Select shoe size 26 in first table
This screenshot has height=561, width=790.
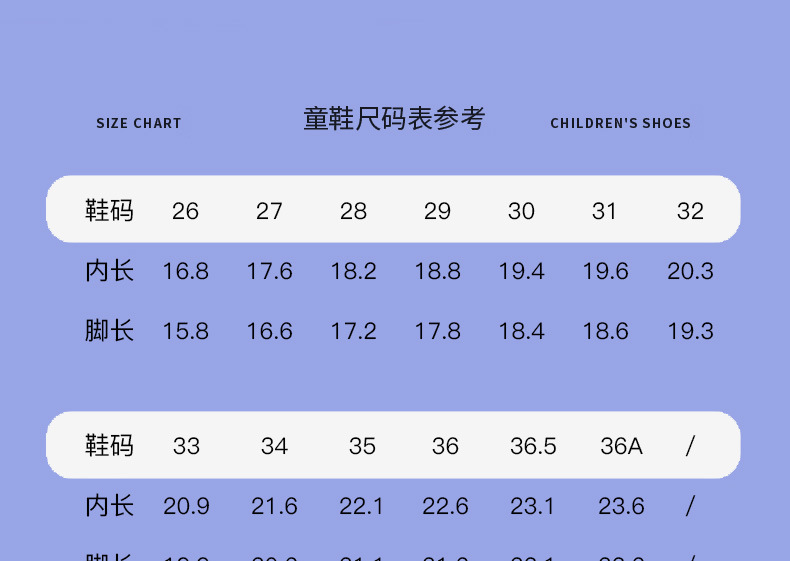(185, 211)
